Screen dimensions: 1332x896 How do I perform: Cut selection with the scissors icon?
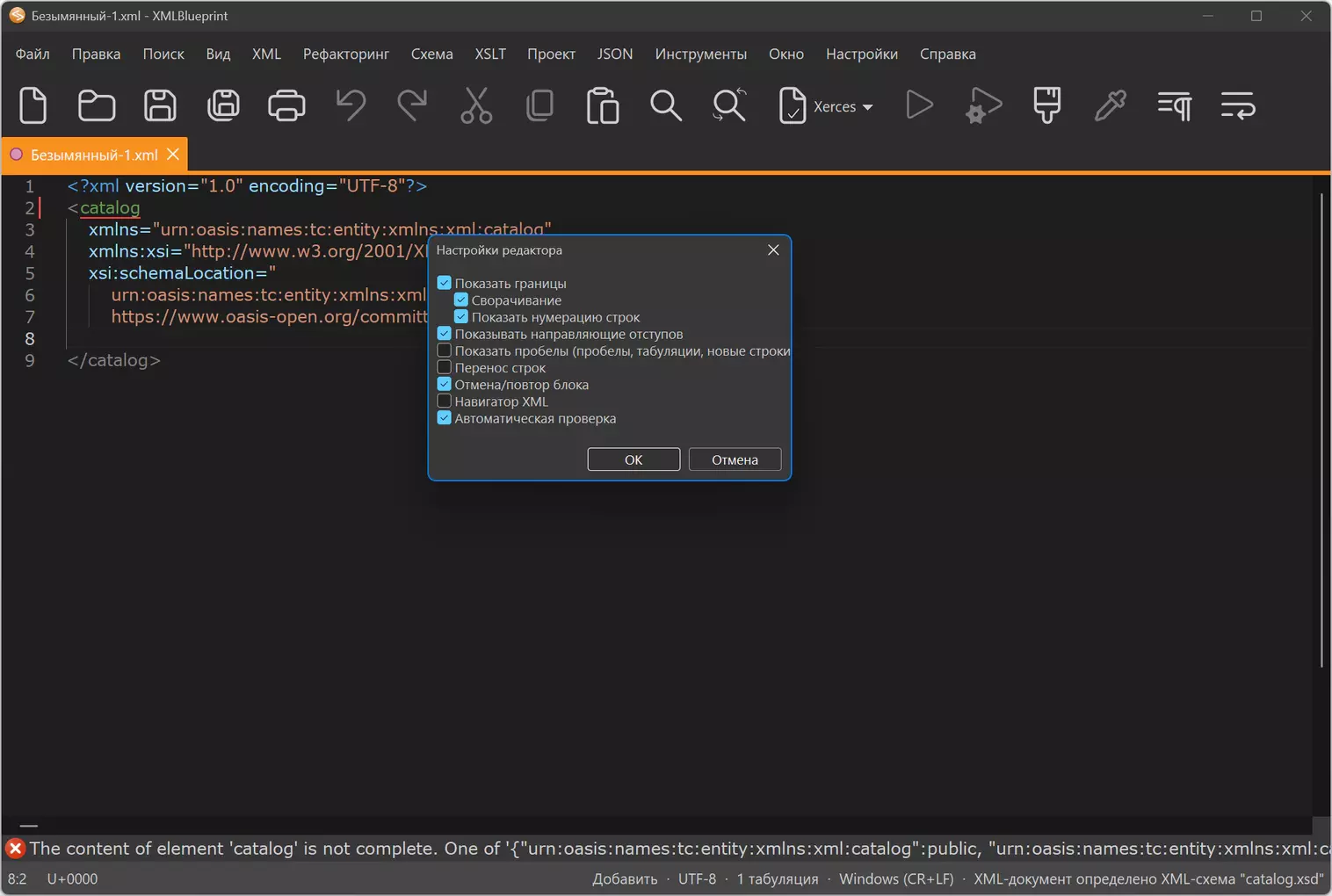[476, 106]
